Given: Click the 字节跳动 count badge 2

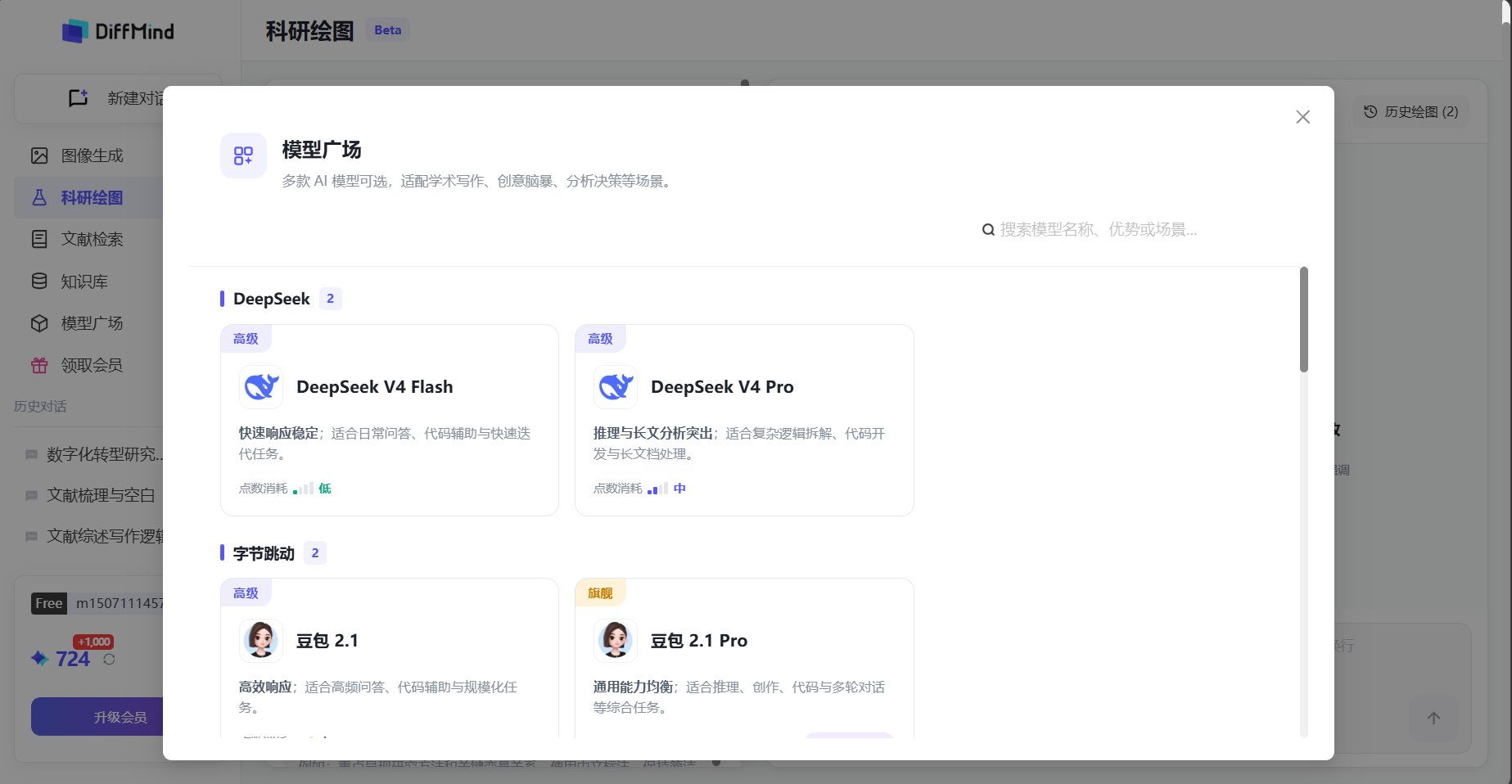Looking at the screenshot, I should (315, 553).
